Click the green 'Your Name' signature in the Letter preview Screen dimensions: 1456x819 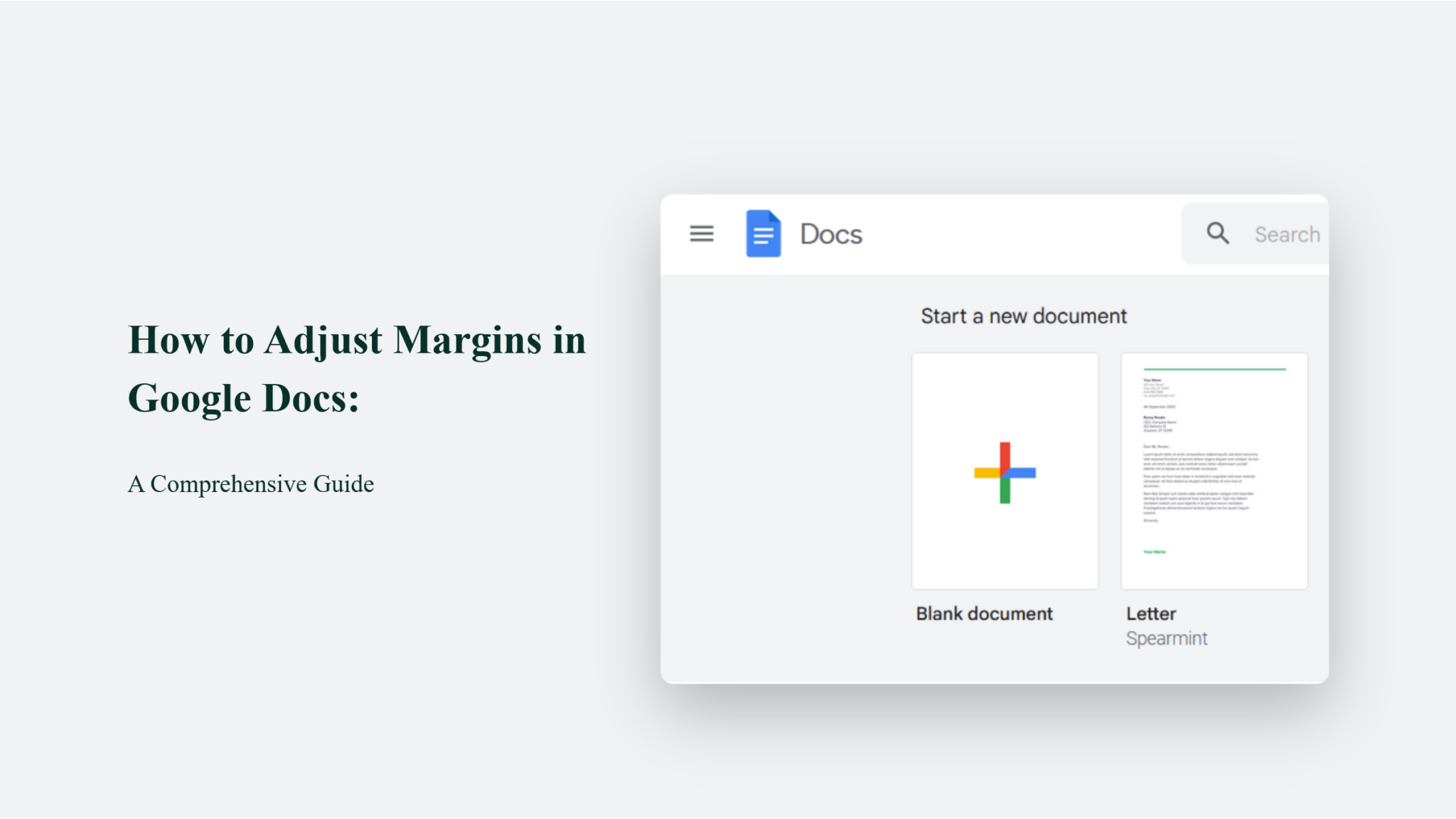pyautogui.click(x=1155, y=551)
